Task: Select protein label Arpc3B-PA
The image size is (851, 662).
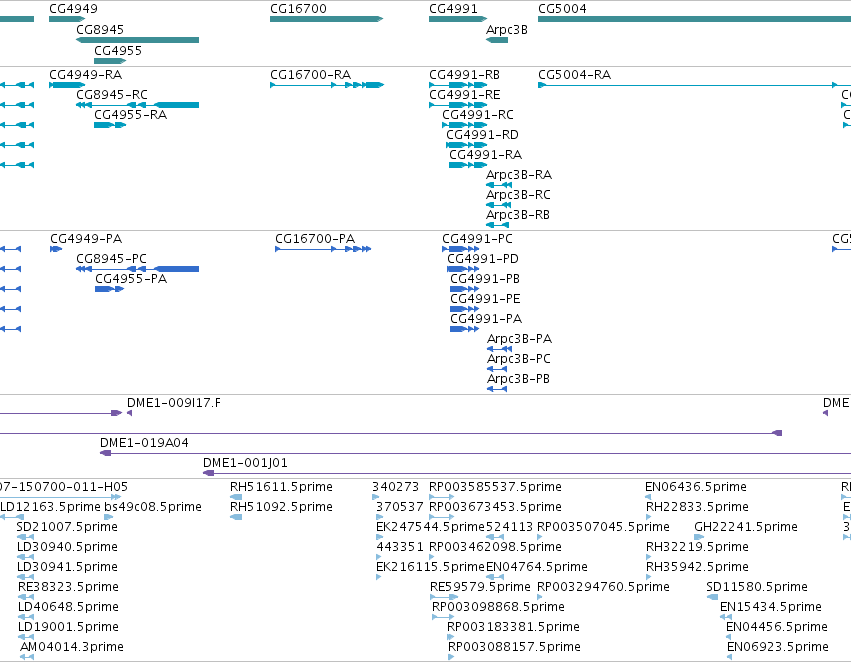Action: [519, 340]
